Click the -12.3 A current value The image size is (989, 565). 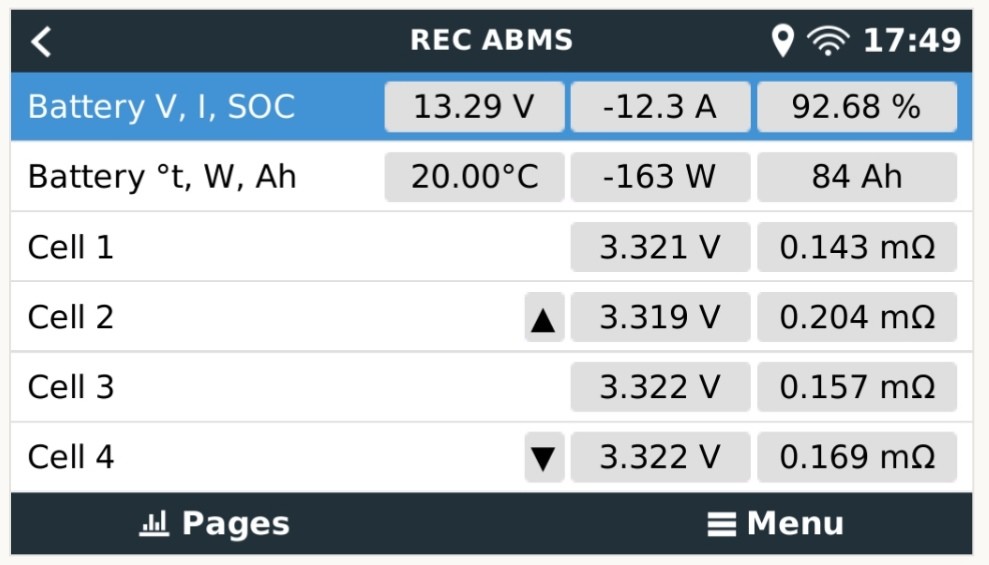point(660,107)
